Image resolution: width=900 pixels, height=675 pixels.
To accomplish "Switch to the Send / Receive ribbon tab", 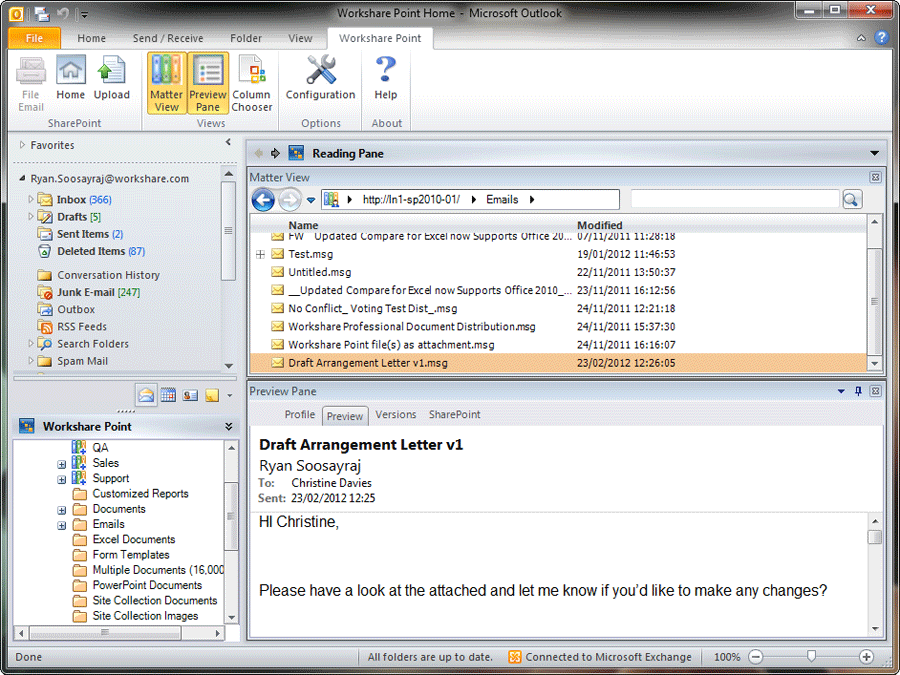I will pyautogui.click(x=166, y=38).
